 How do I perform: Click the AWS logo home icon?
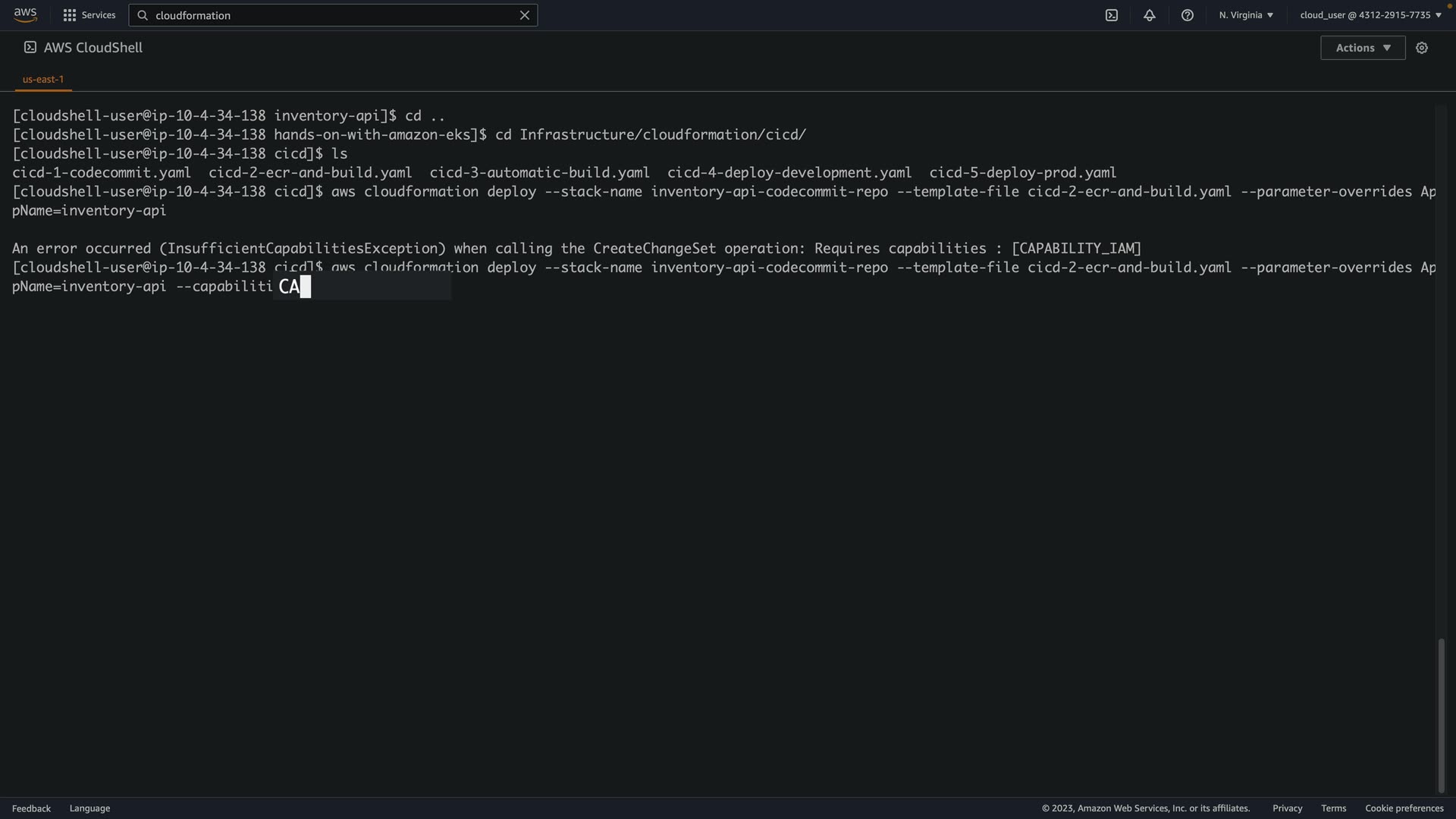(25, 15)
